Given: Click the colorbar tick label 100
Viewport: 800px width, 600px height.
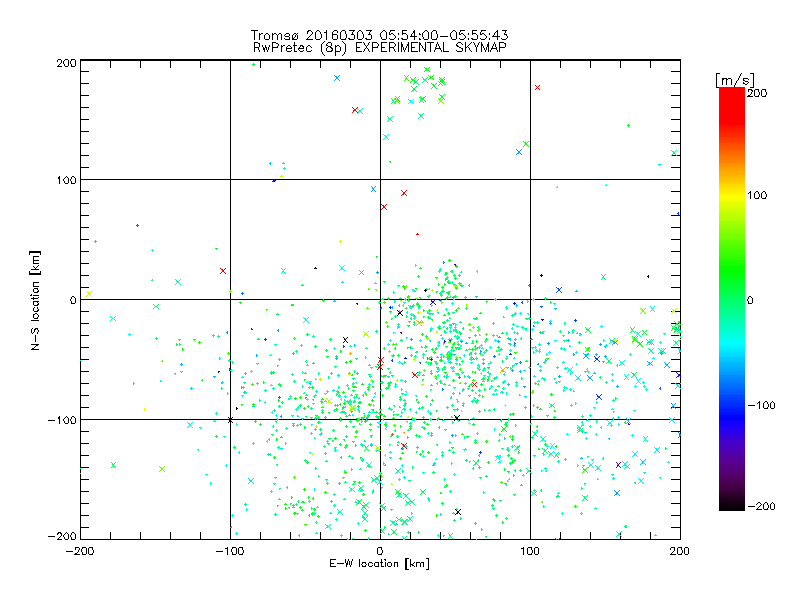Looking at the screenshot, I should [757, 195].
